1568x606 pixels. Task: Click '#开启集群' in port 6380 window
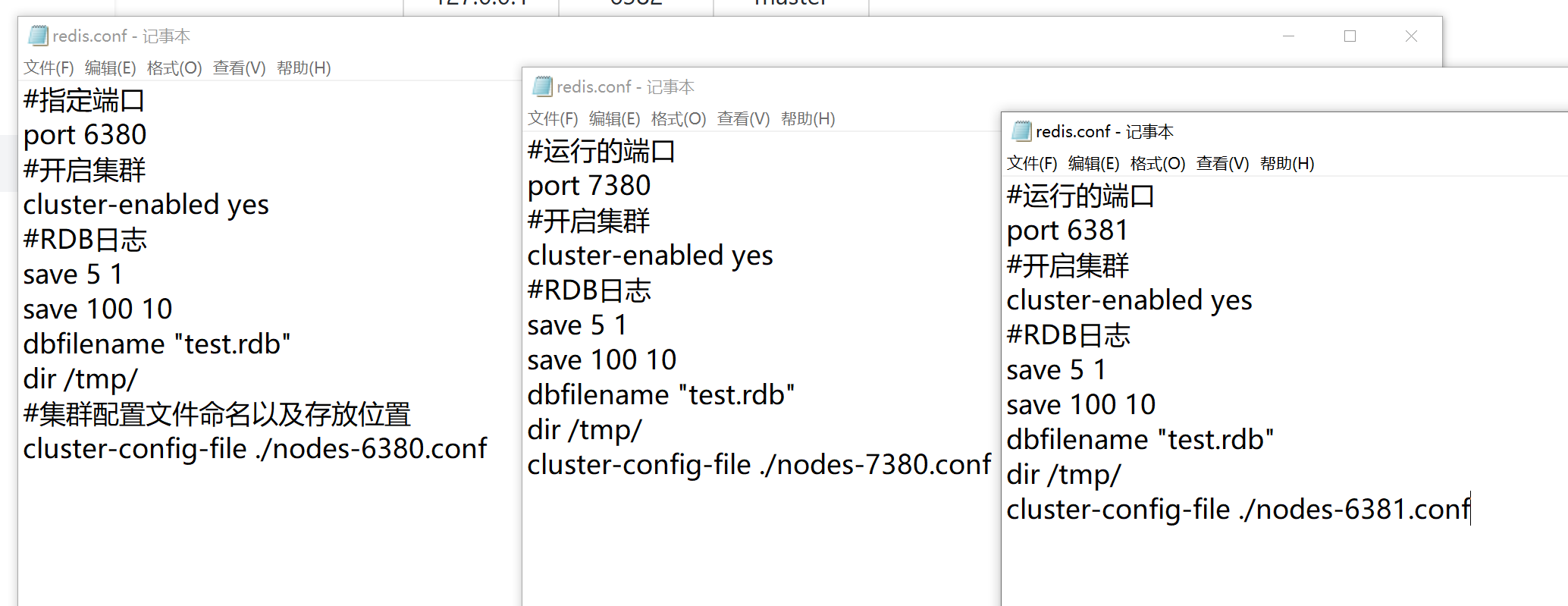point(84,170)
